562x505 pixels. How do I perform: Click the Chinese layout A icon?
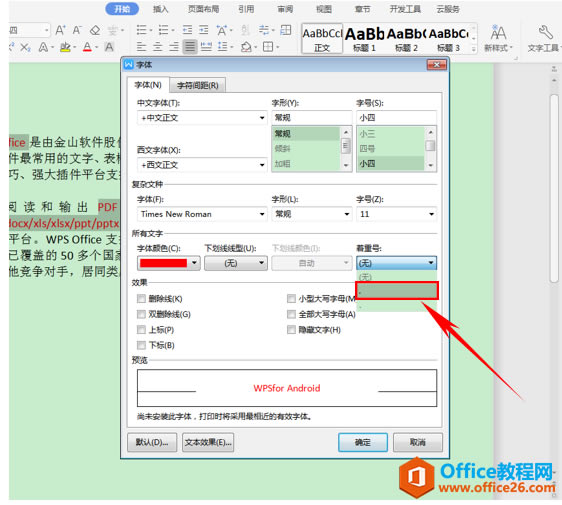(x=222, y=30)
